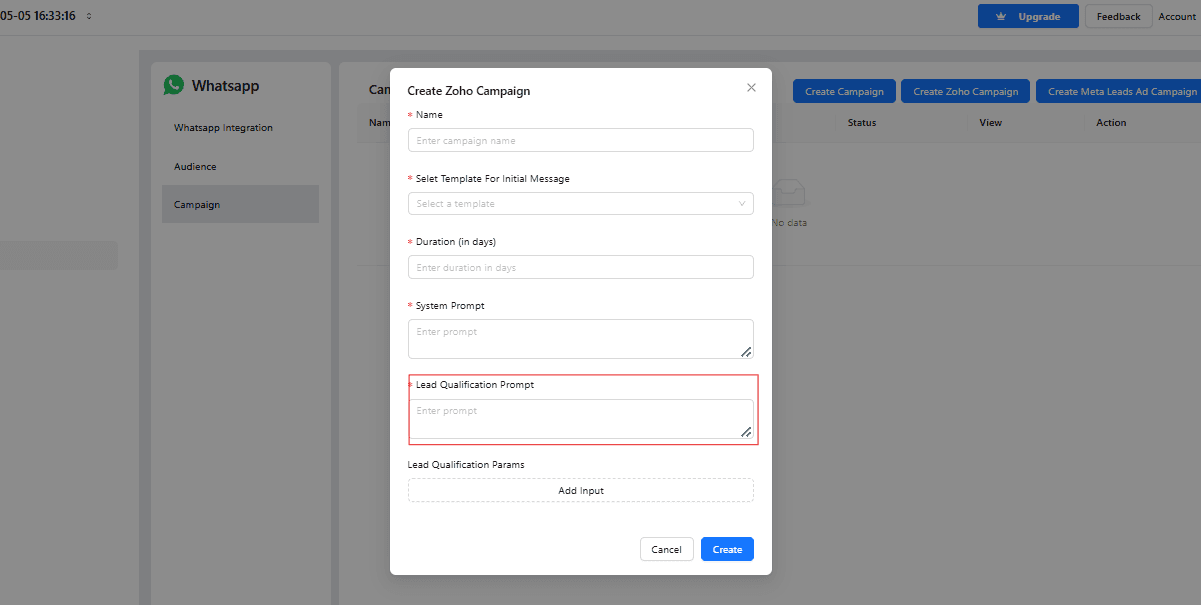
Task: Select the Campaign sidebar item
Action: click(197, 205)
